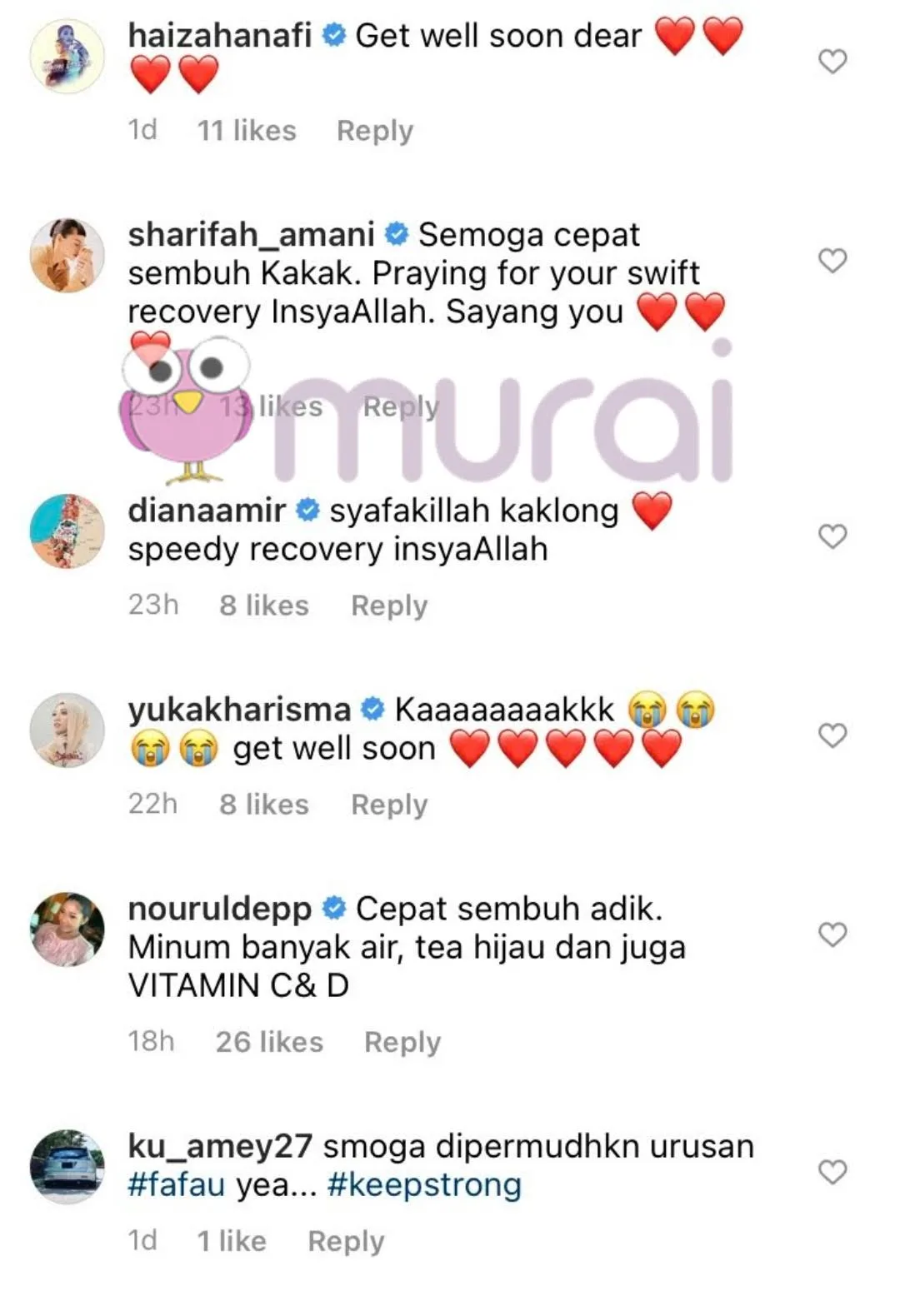View 26 likes on nouruldepp's comment
900x1316 pixels.
[x=269, y=1042]
